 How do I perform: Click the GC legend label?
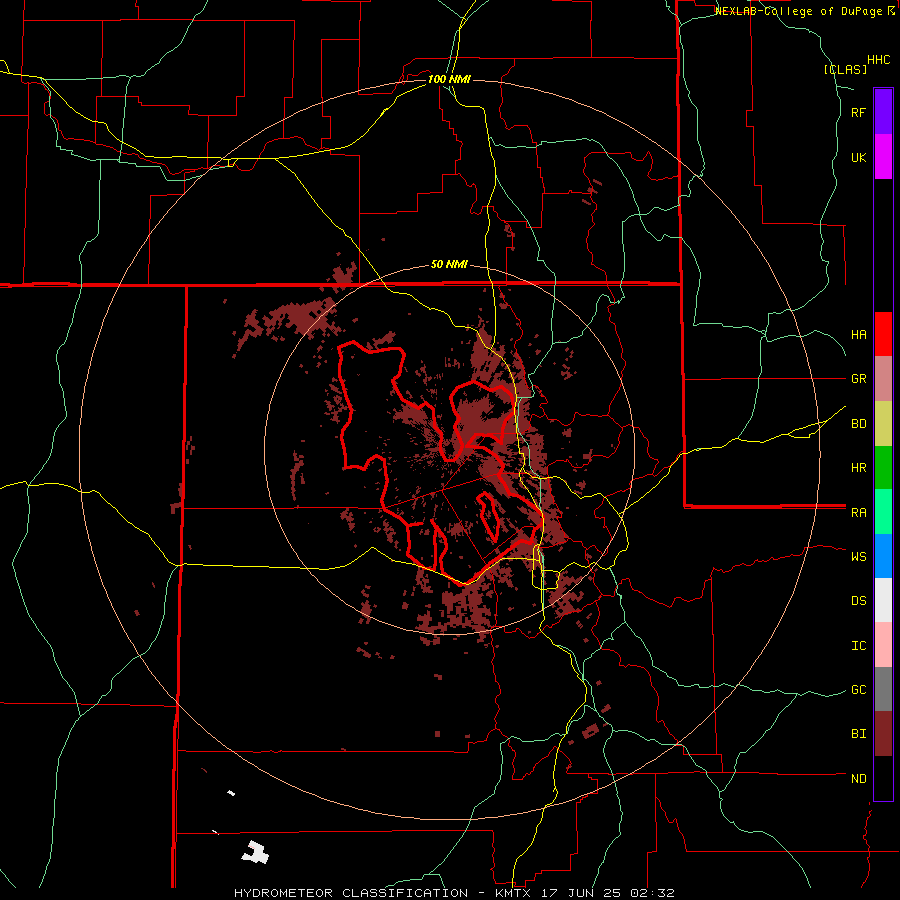click(858, 690)
